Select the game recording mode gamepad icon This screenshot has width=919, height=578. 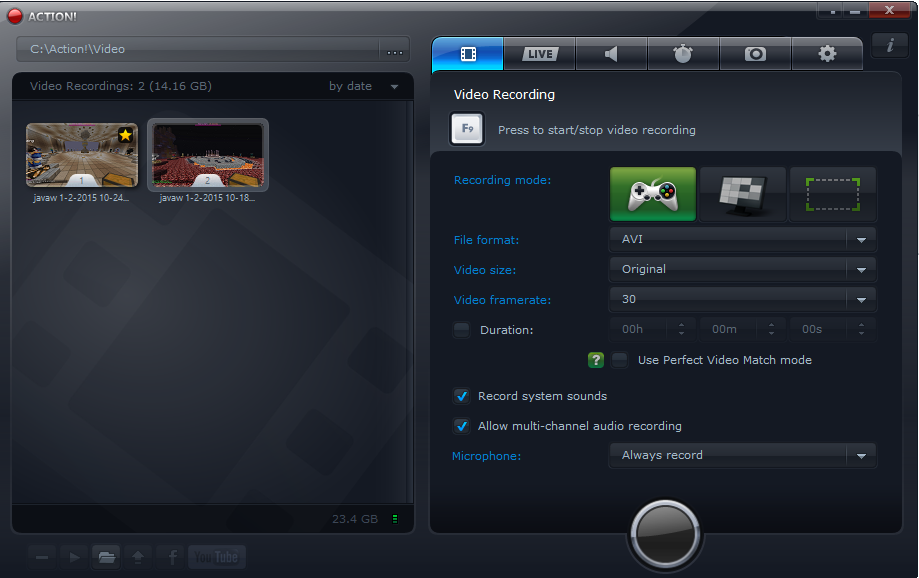coord(653,194)
